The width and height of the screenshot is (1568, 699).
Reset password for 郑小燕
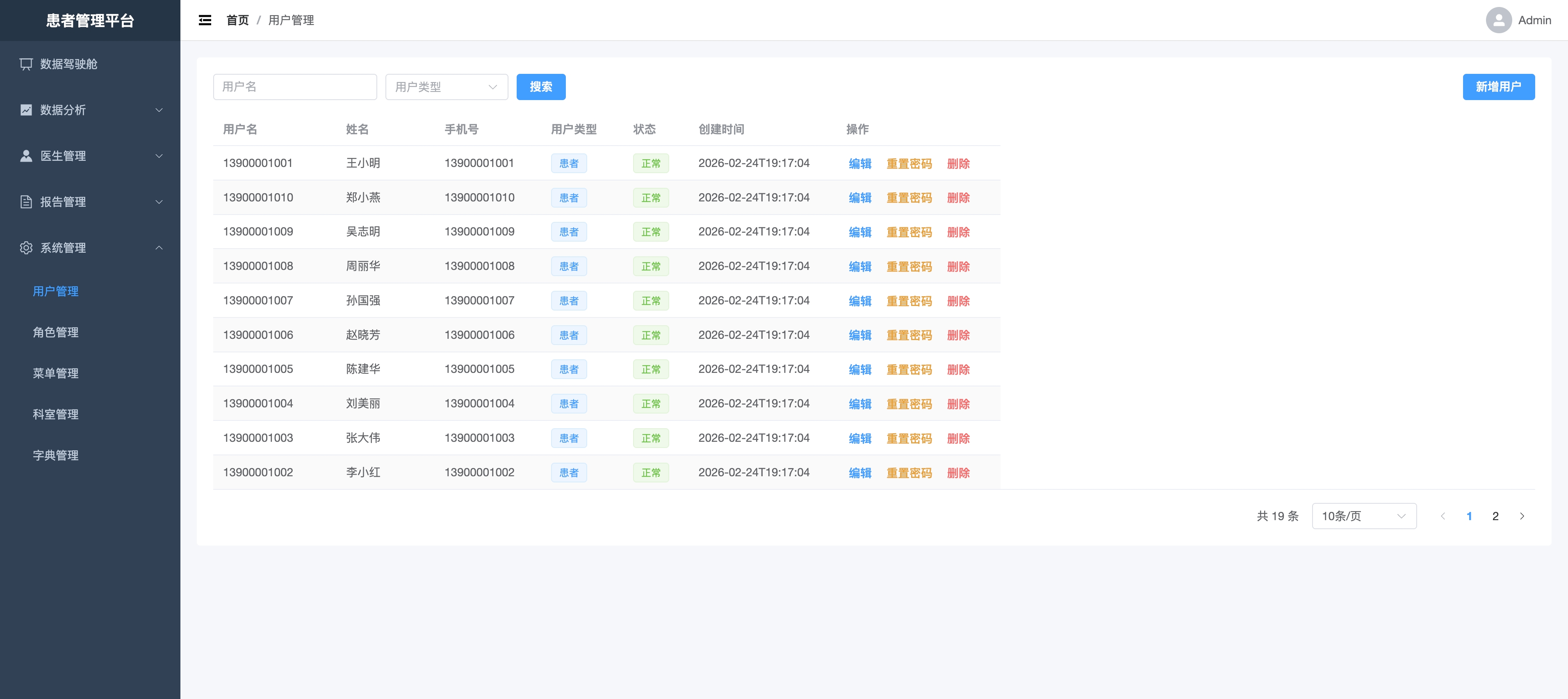tap(909, 198)
